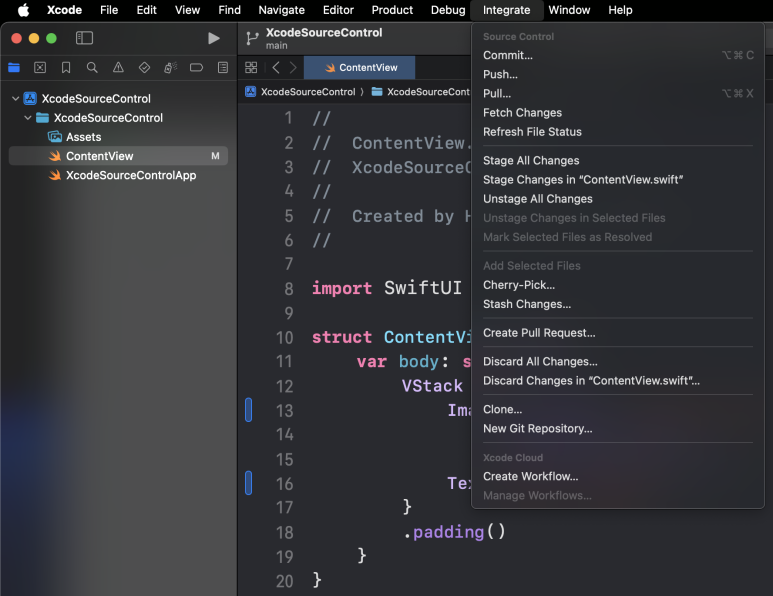Open the Find navigator magnifier

[x=92, y=68]
